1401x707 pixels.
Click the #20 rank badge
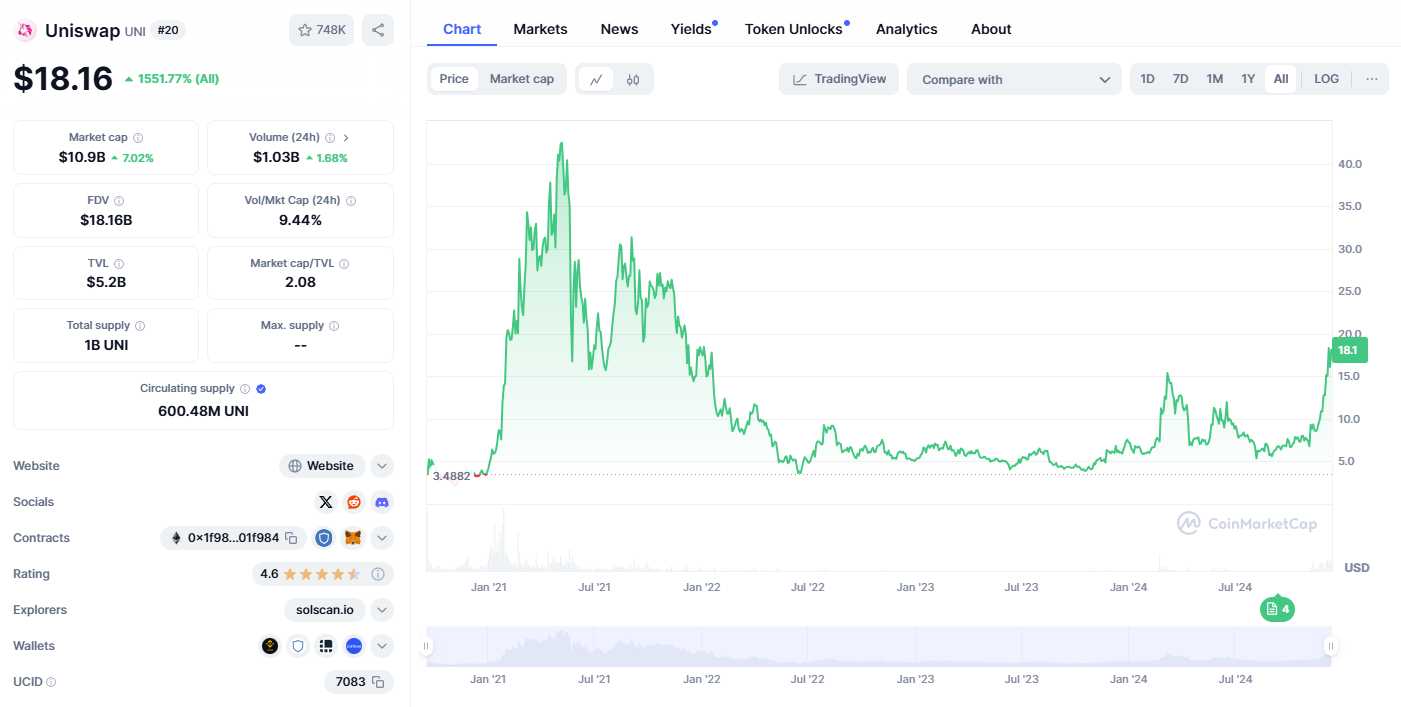168,30
